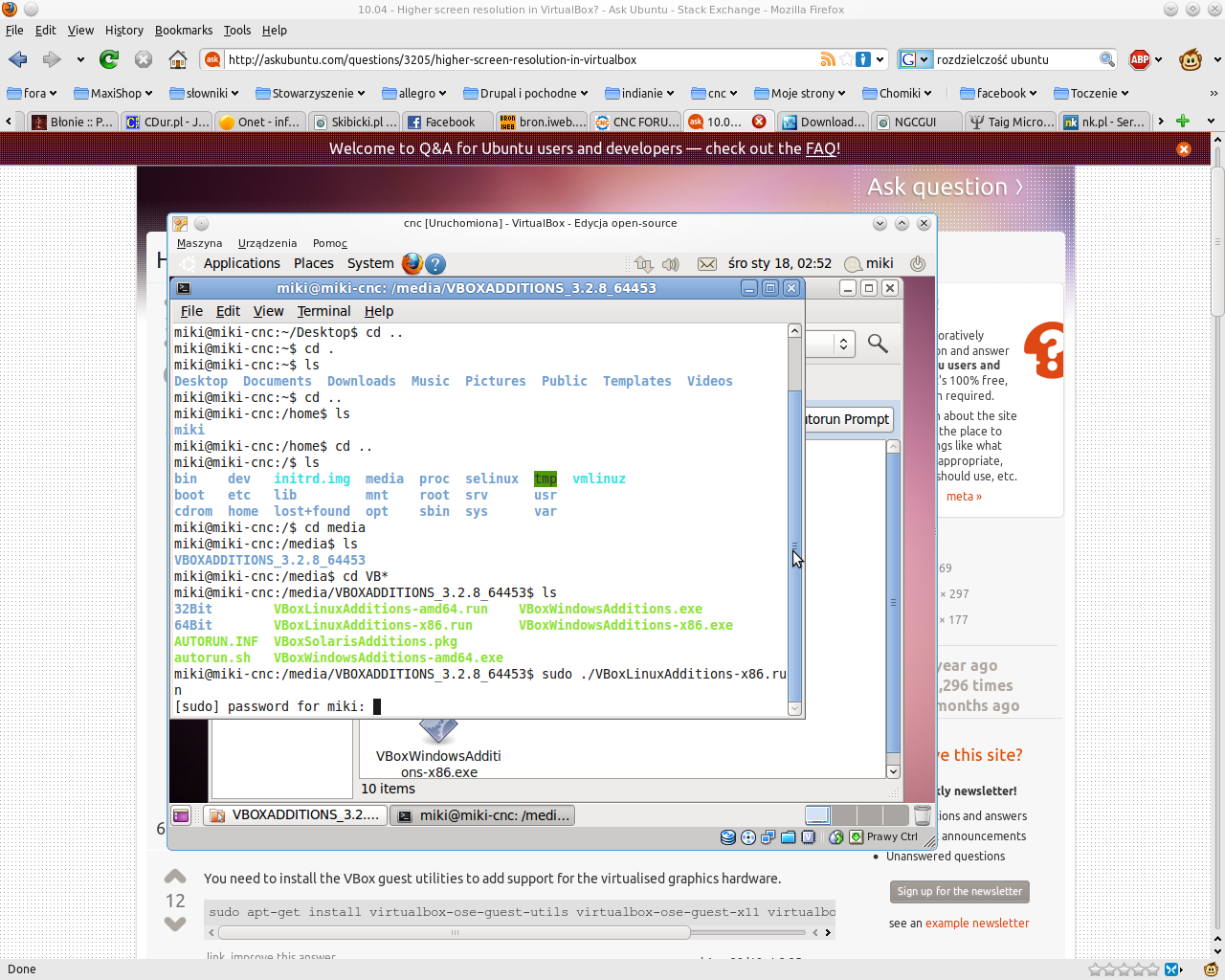This screenshot has height=980, width=1225.
Task: Reload the page with green refresh icon
Action: (109, 59)
